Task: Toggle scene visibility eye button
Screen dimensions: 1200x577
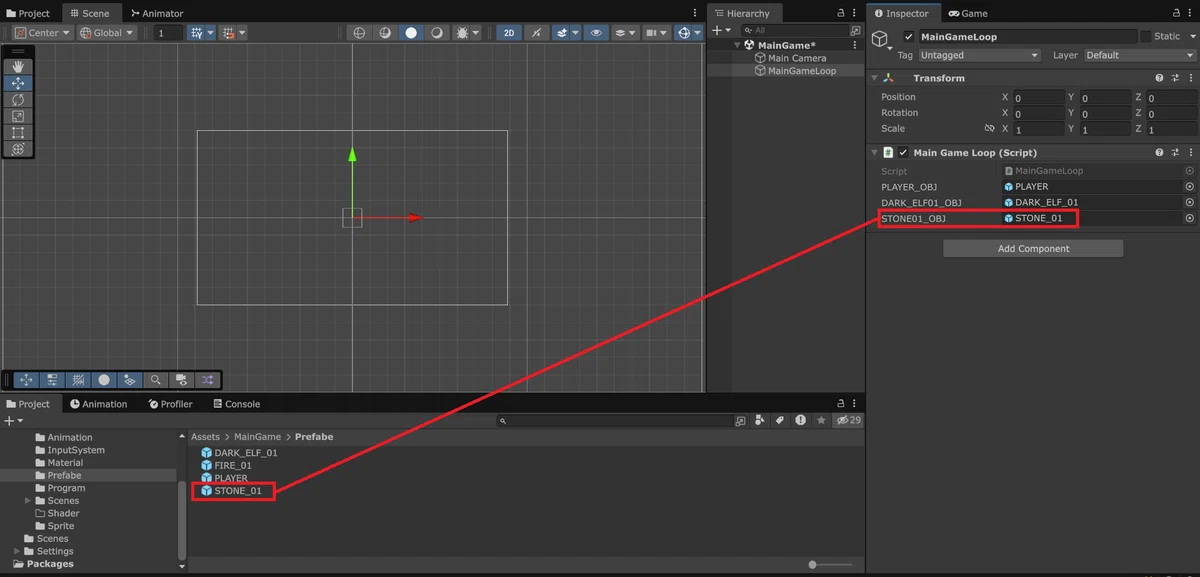Action: [597, 33]
